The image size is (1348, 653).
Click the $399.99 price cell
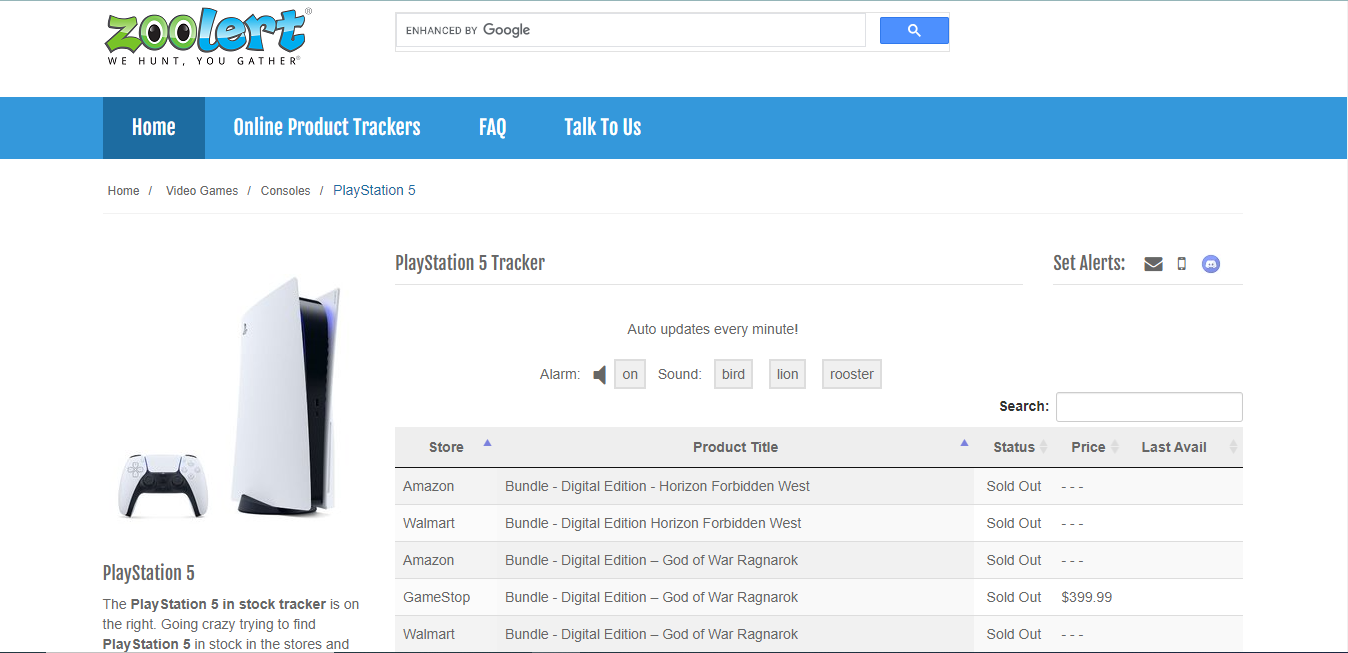[x=1087, y=597]
